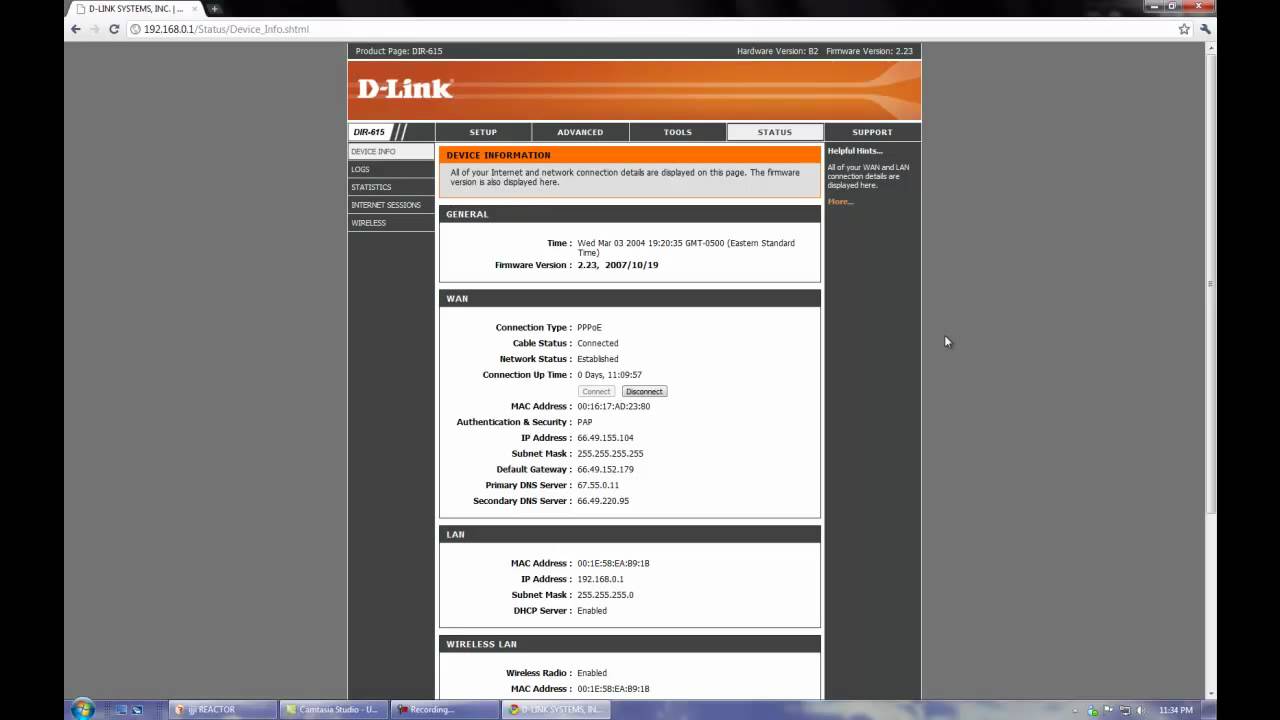The image size is (1280, 720).
Task: Follow the More... helpful hints link
Action: click(840, 202)
